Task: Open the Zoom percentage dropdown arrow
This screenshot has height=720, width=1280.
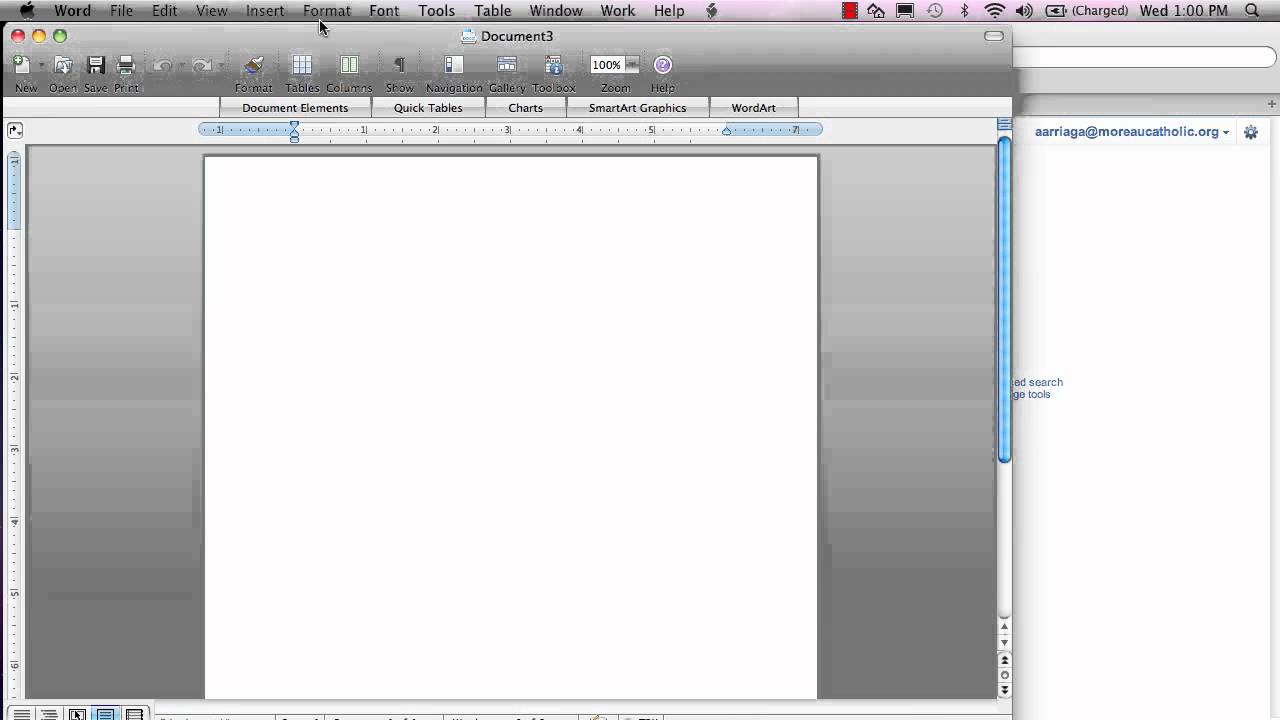Action: pos(632,65)
